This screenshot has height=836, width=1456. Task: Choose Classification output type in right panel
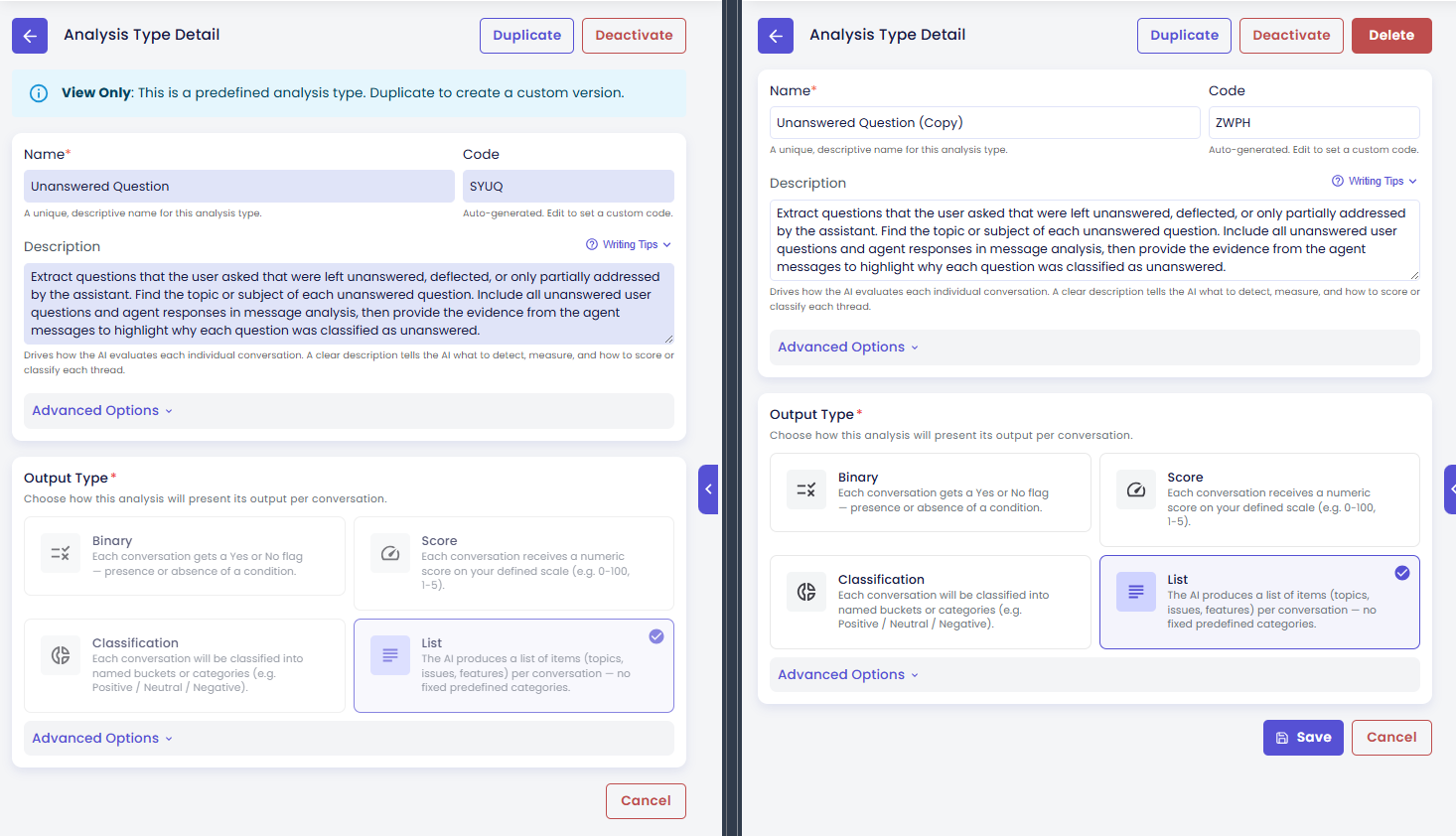(x=931, y=602)
